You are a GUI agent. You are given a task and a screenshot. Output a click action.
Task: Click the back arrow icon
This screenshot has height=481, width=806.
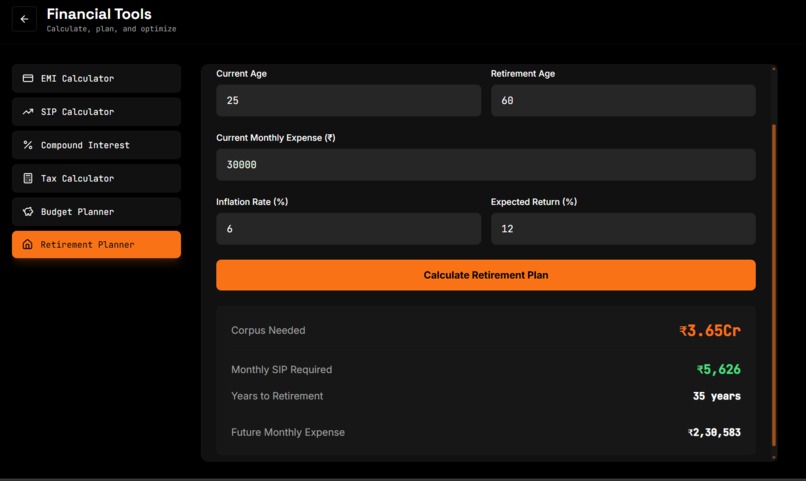24,19
